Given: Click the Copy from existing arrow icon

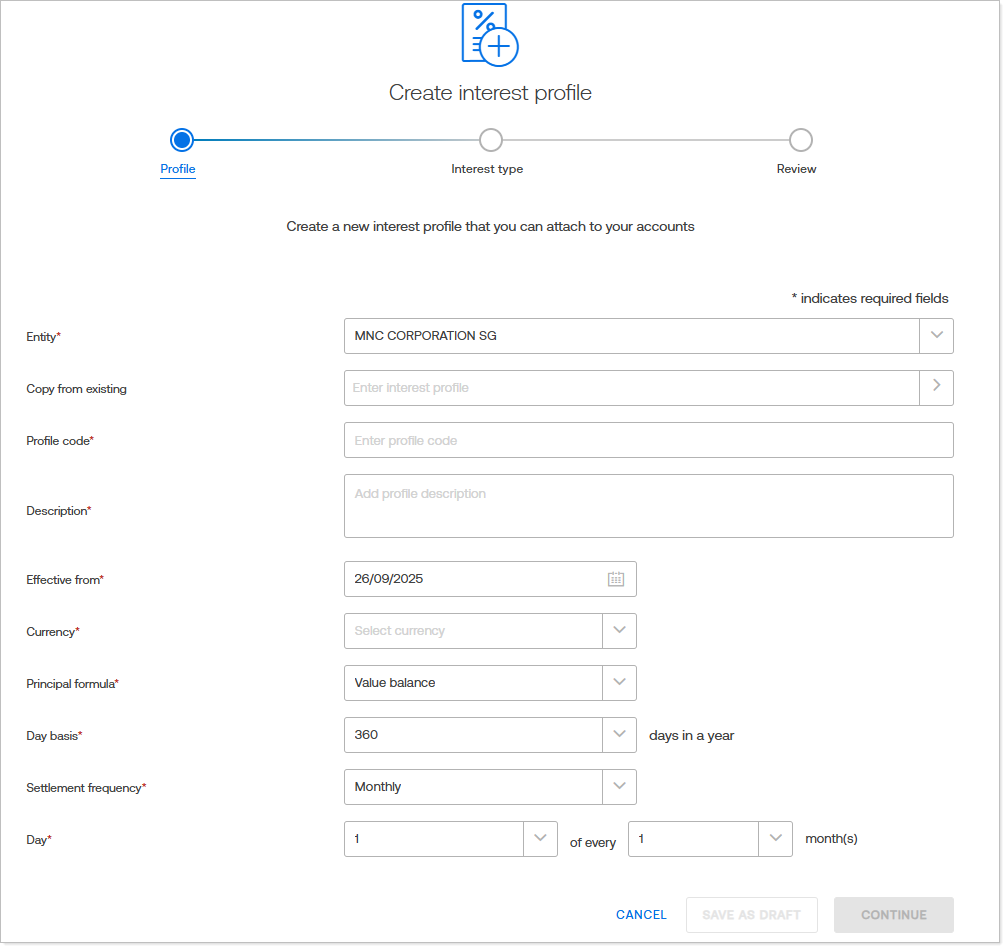Looking at the screenshot, I should 936,388.
